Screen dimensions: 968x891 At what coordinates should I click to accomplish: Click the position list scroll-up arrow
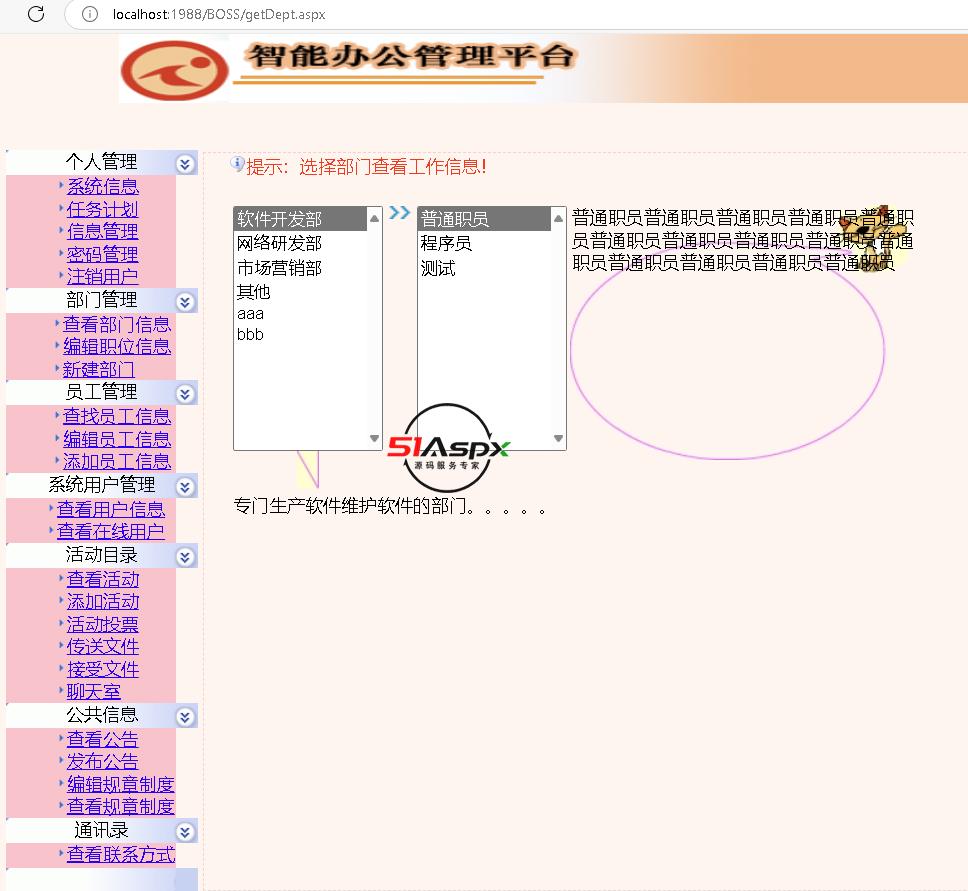pyautogui.click(x=558, y=218)
